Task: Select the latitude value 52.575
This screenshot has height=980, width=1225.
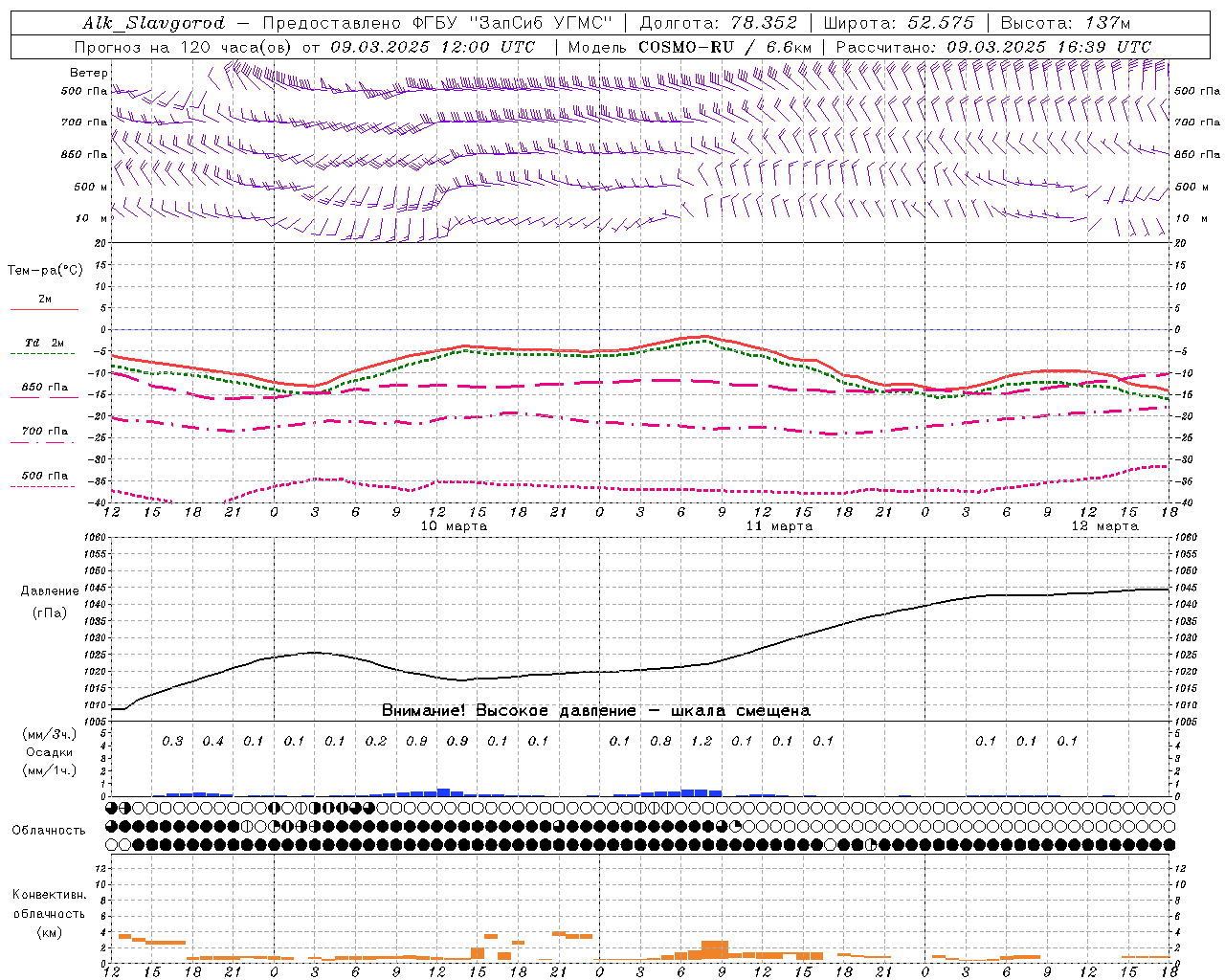Action: pyautogui.click(x=940, y=23)
